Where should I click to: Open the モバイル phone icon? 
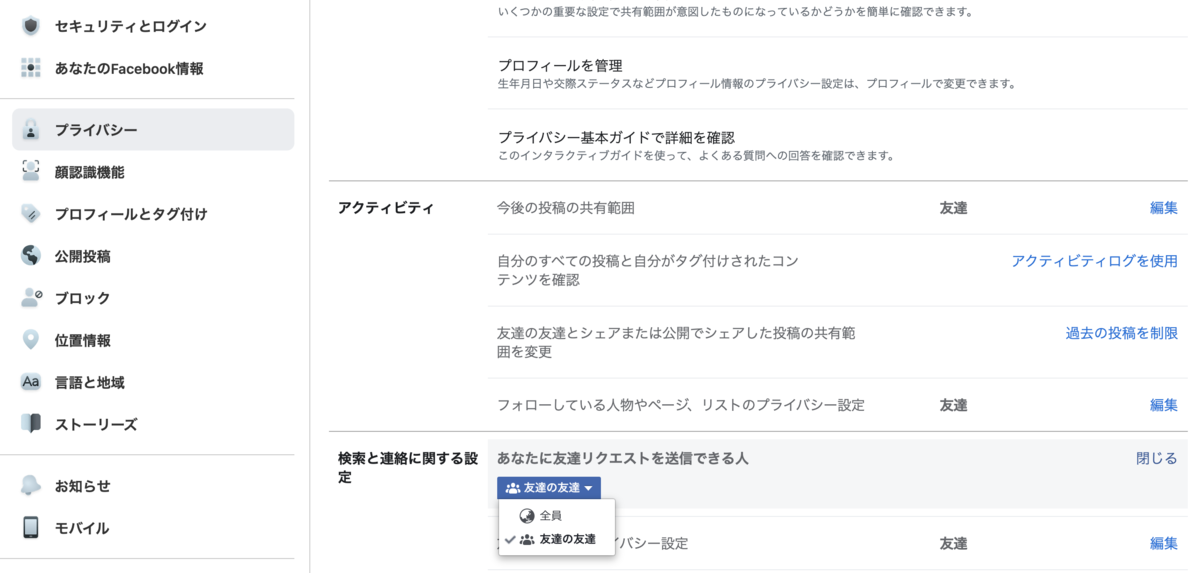point(31,528)
